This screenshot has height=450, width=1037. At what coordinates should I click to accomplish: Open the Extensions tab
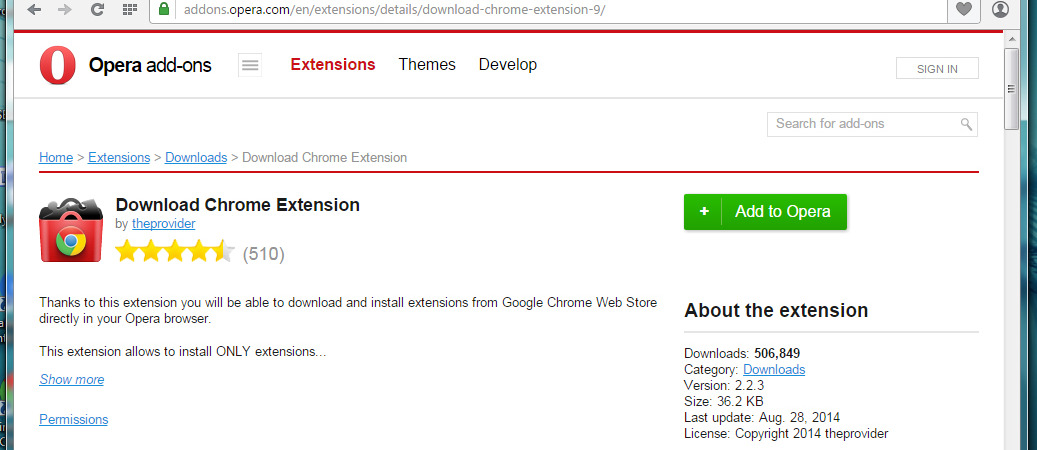pyautogui.click(x=332, y=65)
